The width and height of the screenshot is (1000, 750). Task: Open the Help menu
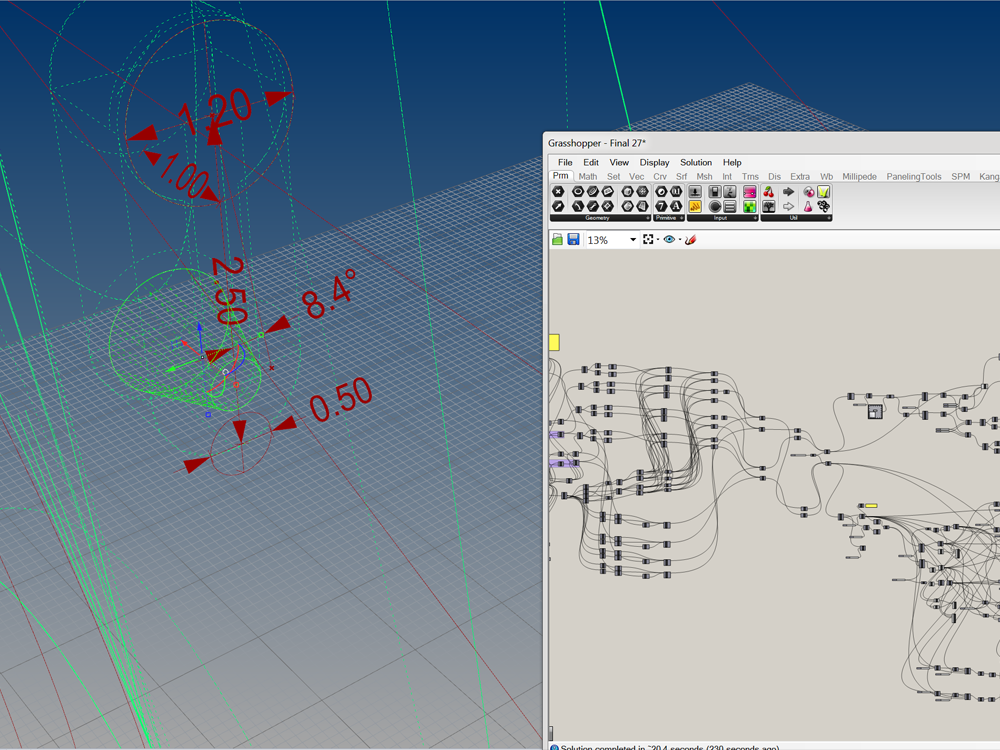(732, 163)
